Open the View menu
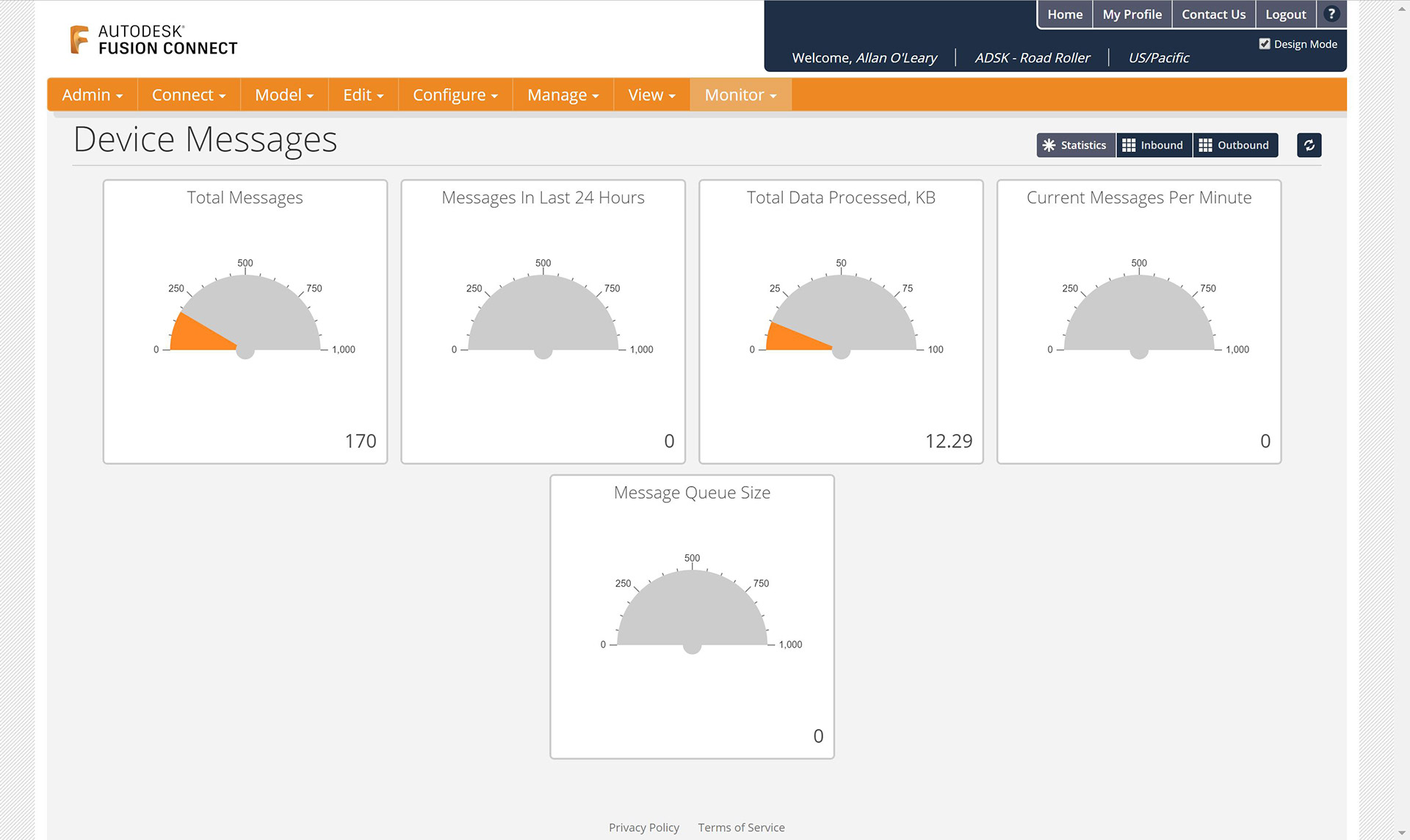The width and height of the screenshot is (1410, 840). tap(651, 95)
